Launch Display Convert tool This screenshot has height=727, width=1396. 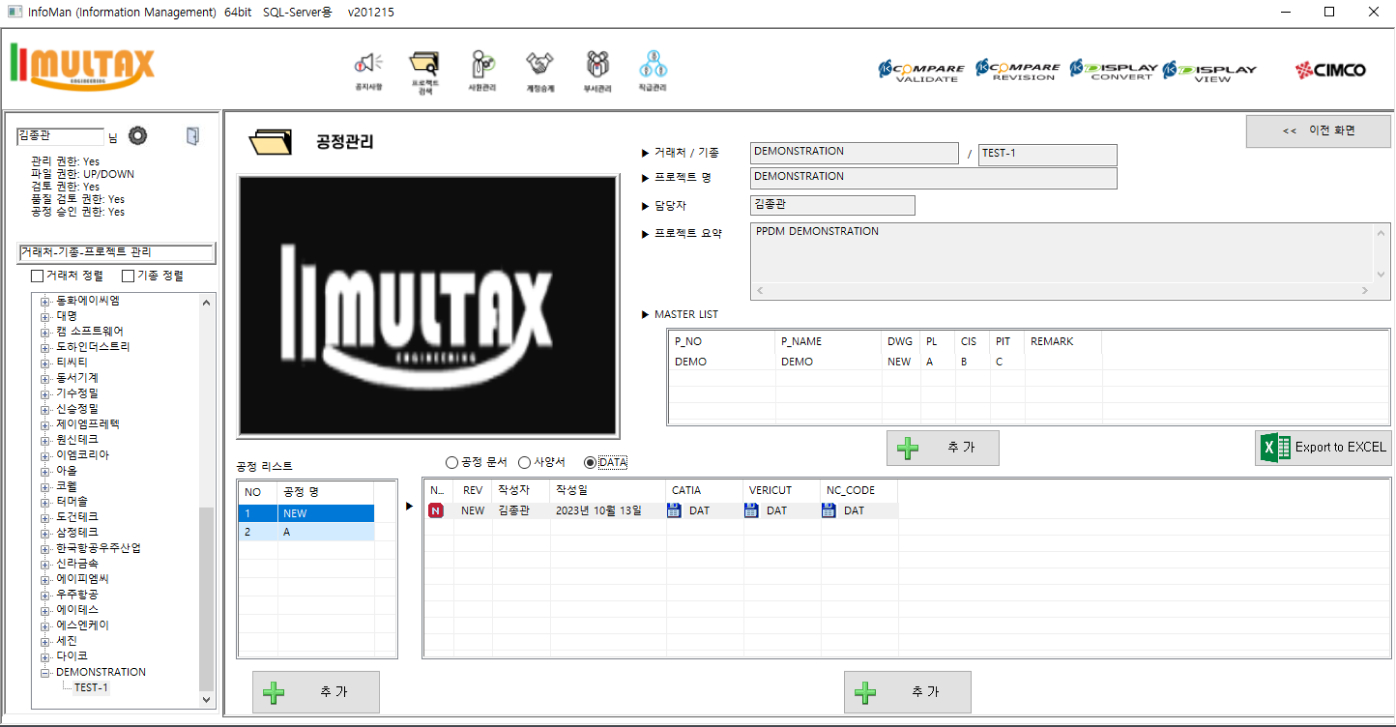click(x=1113, y=69)
